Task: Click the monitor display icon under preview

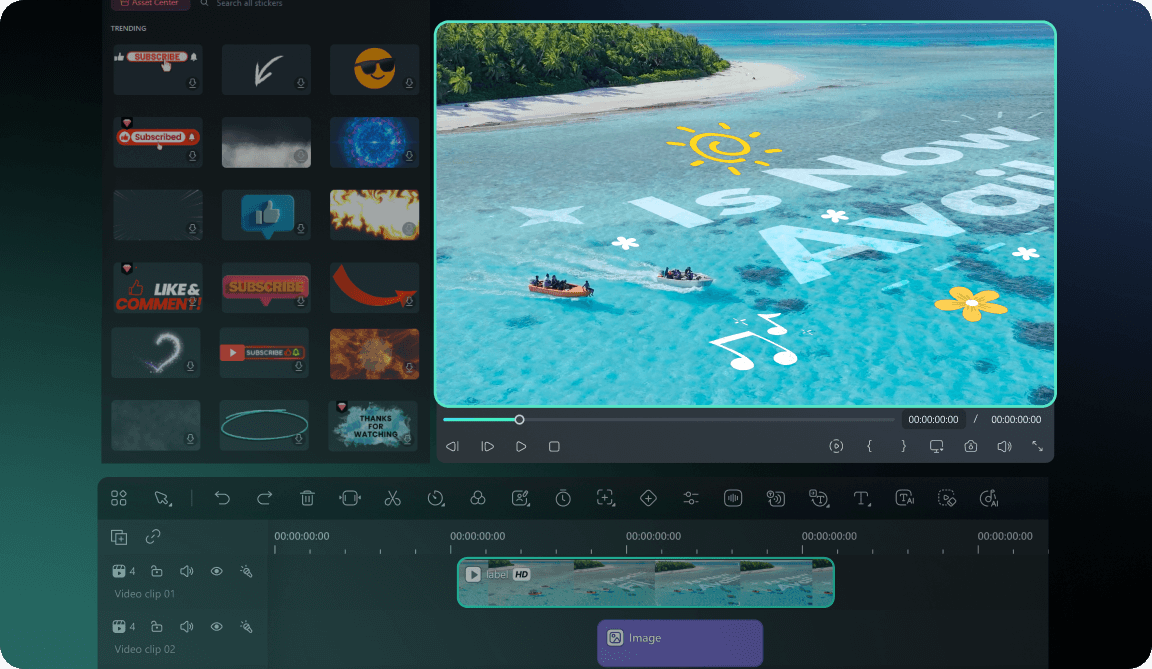Action: (x=936, y=446)
